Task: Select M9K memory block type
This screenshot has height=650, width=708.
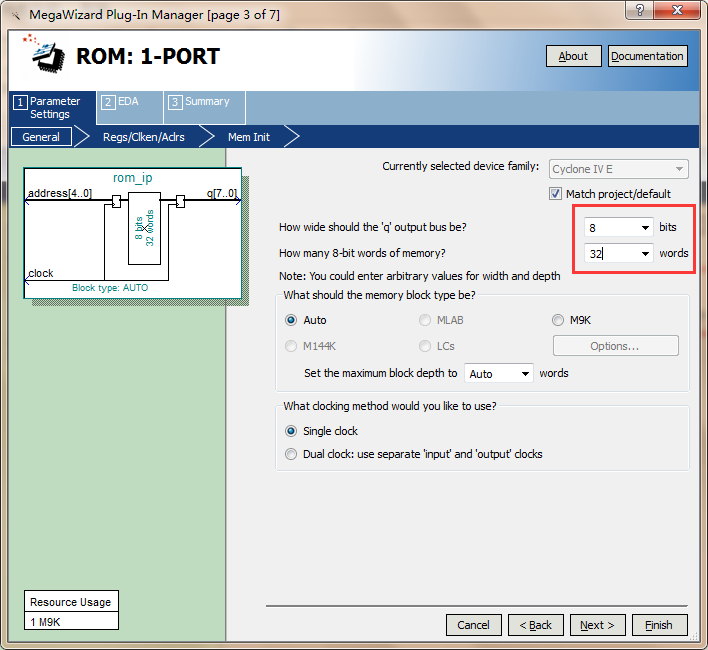Action: pyautogui.click(x=558, y=320)
